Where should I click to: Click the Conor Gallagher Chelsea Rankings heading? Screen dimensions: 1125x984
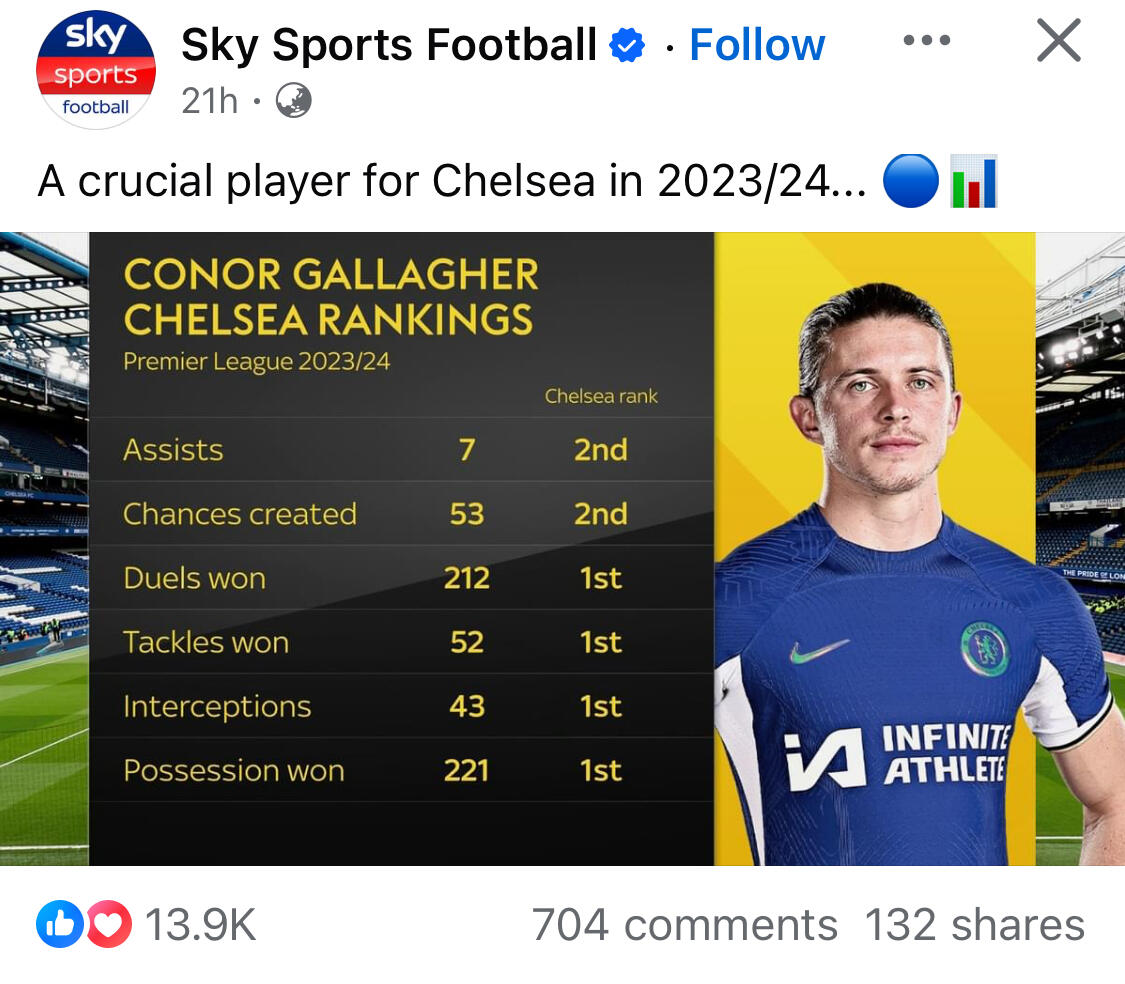coord(330,297)
